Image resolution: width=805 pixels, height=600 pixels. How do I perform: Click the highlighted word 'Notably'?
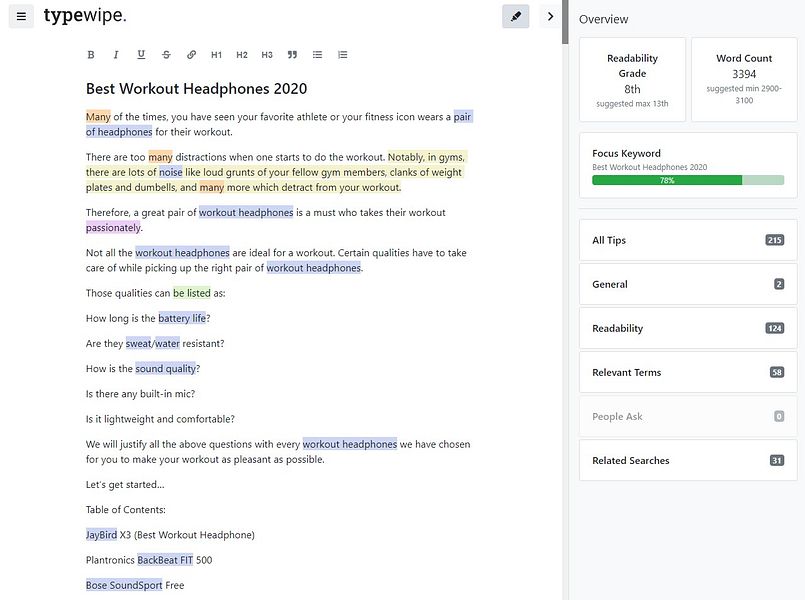406,157
